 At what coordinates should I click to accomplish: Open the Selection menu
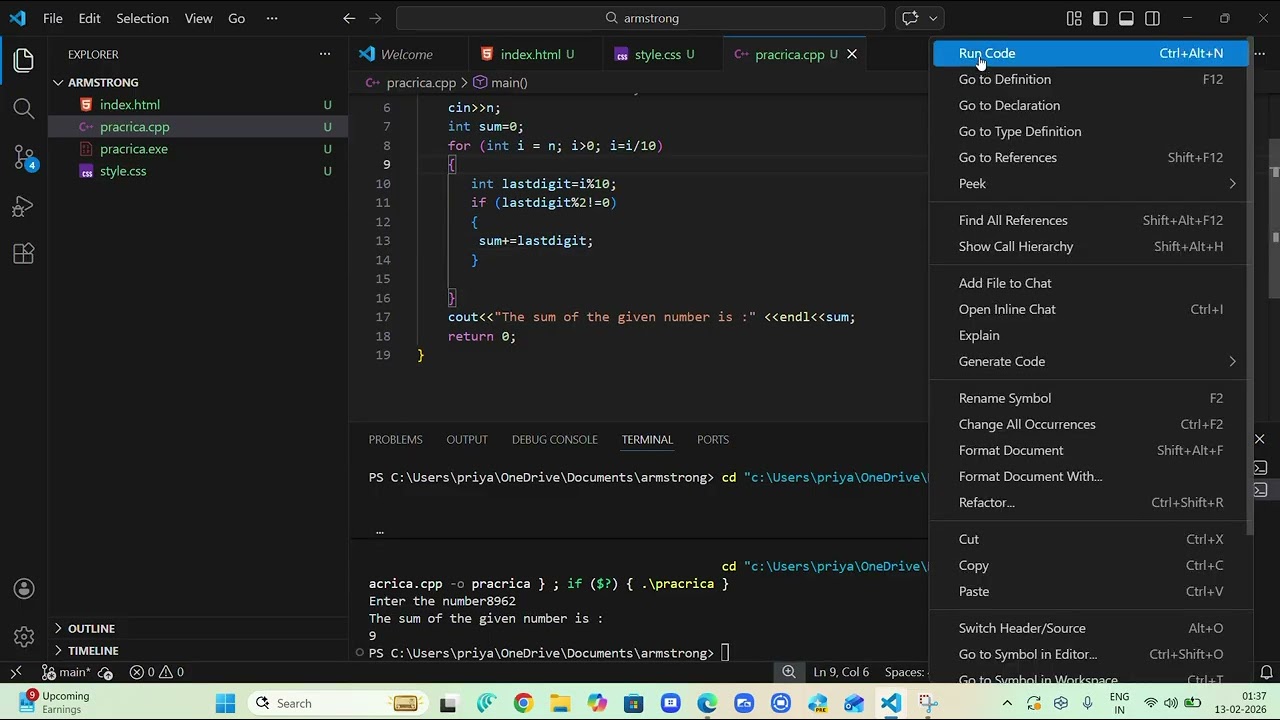[x=142, y=18]
